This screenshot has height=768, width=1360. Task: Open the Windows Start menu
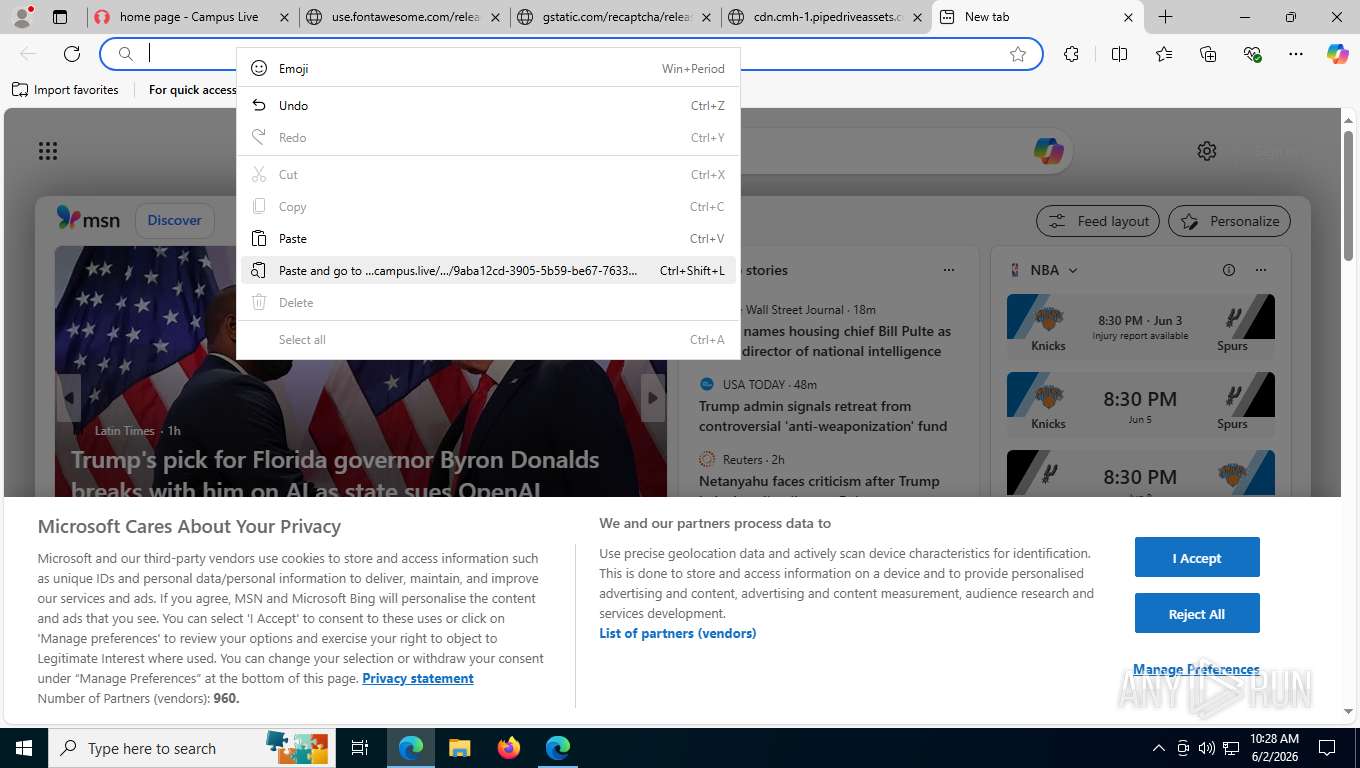point(23,748)
